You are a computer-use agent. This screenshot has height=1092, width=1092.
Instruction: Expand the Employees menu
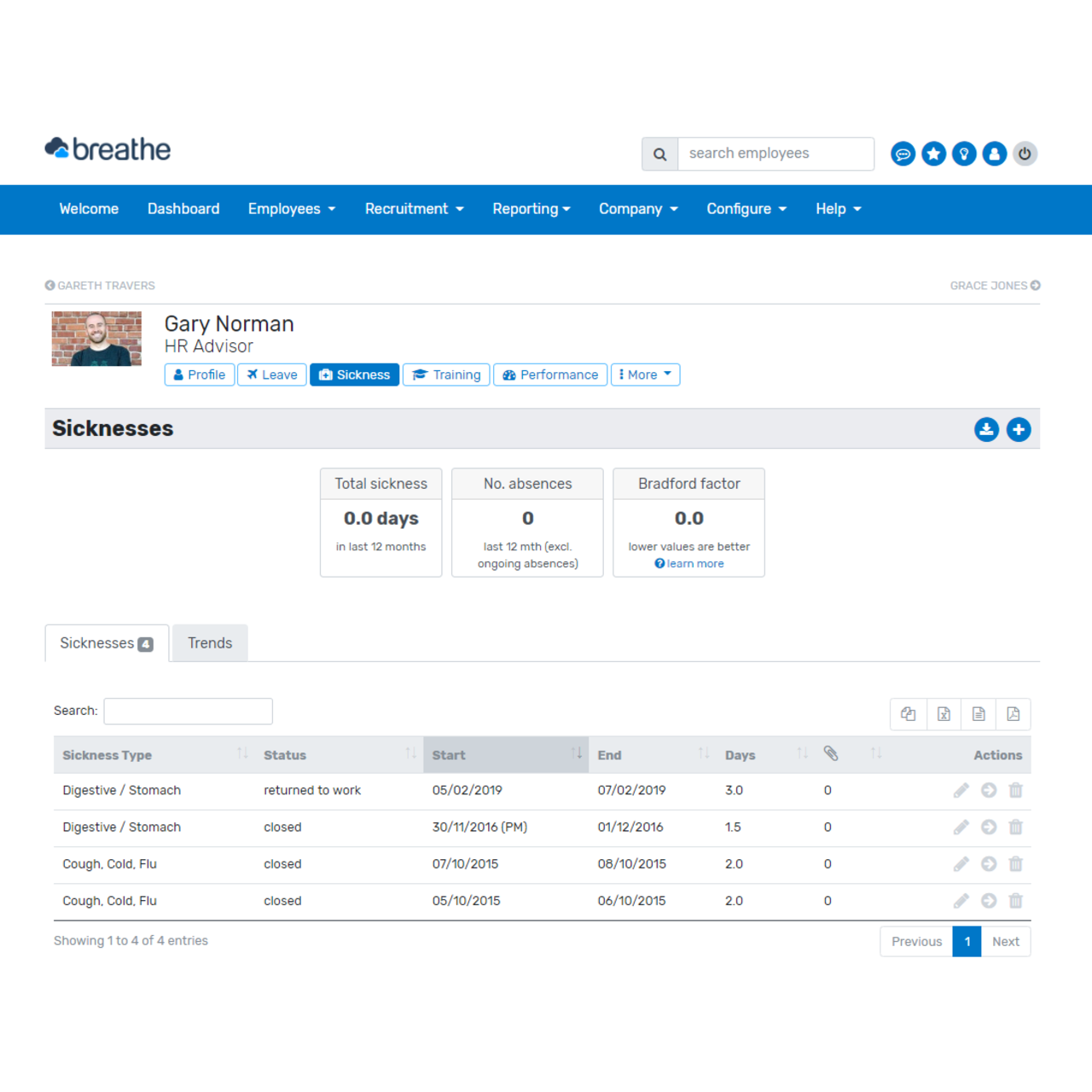pos(292,209)
